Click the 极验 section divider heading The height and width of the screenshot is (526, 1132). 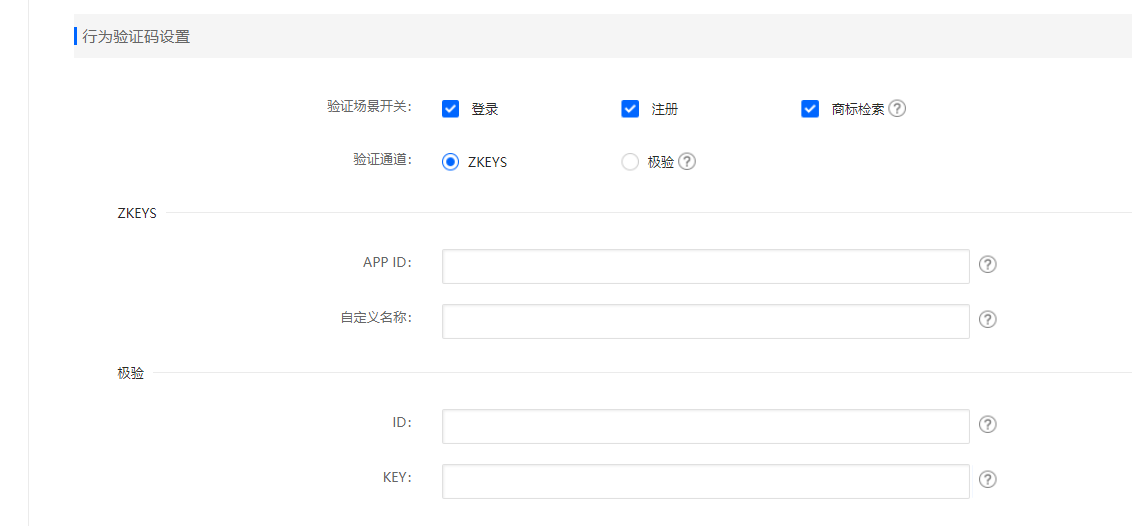(130, 374)
